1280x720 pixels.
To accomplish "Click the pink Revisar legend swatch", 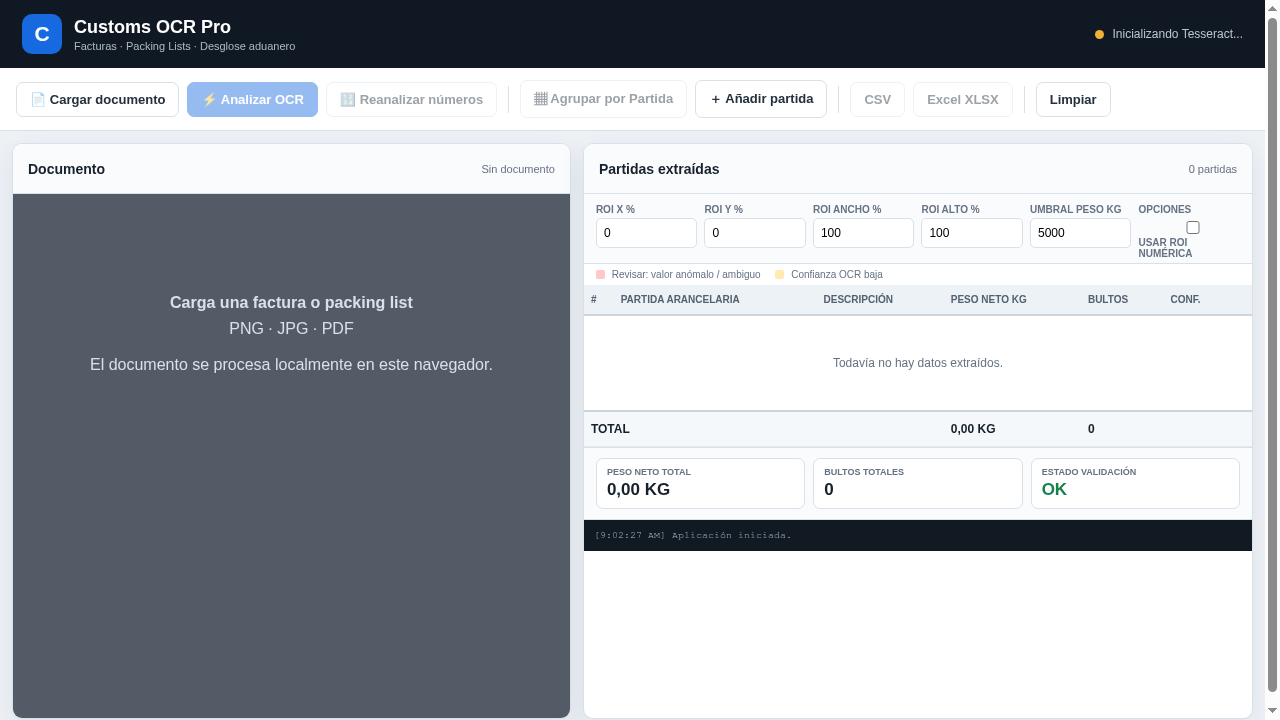I will [601, 275].
